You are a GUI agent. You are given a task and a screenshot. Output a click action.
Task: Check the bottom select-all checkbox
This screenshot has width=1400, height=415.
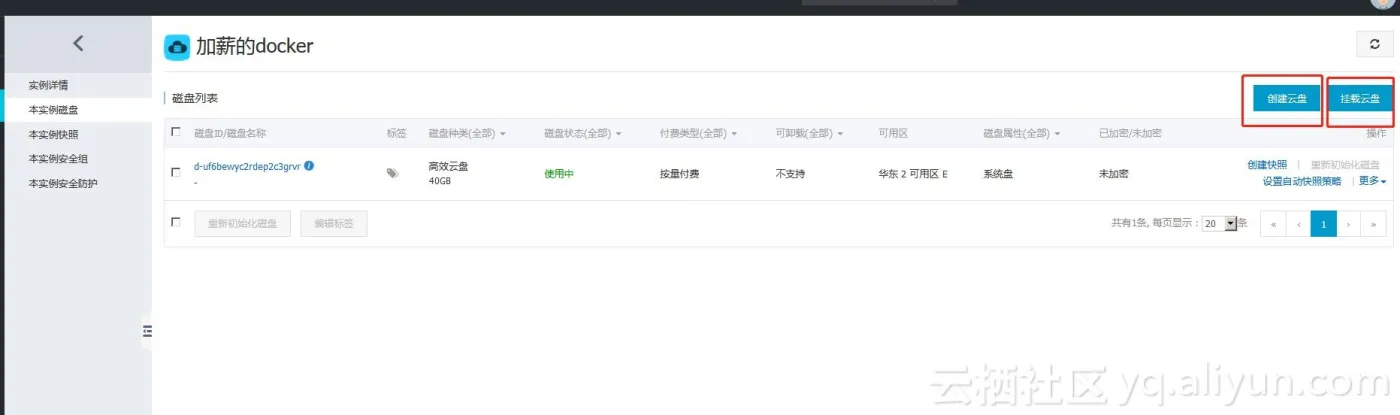176,222
